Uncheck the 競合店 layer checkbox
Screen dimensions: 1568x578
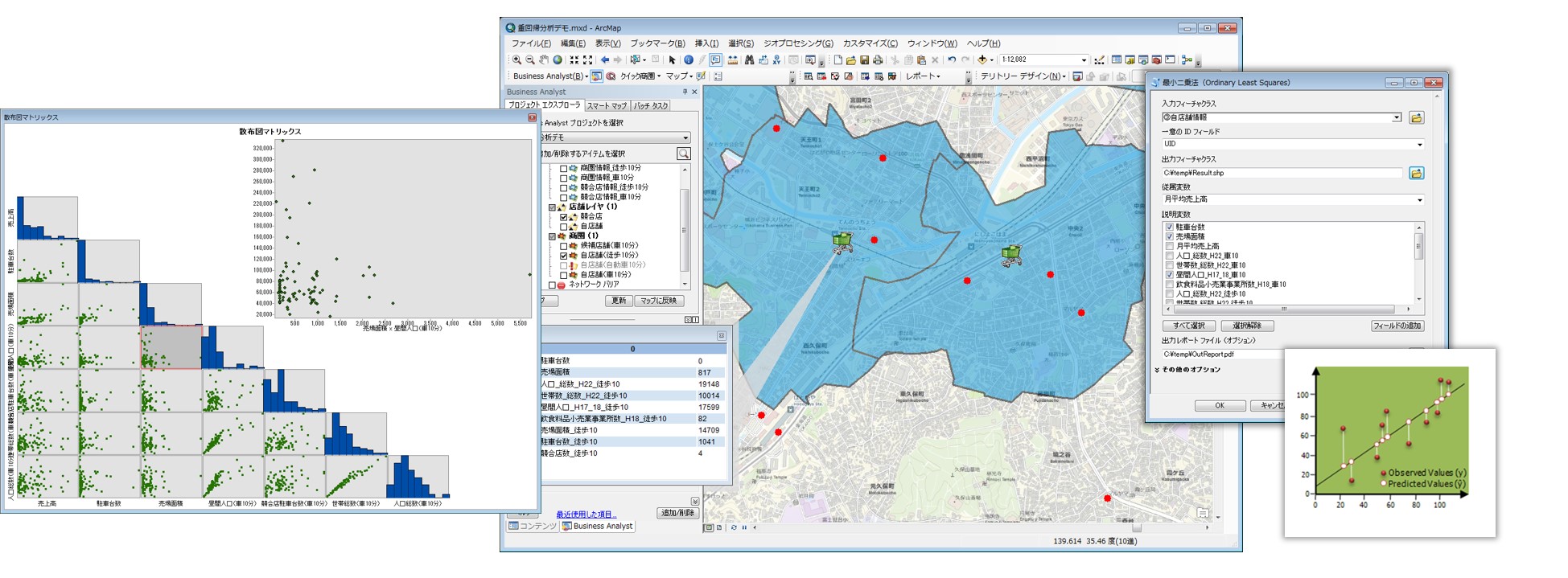click(563, 217)
